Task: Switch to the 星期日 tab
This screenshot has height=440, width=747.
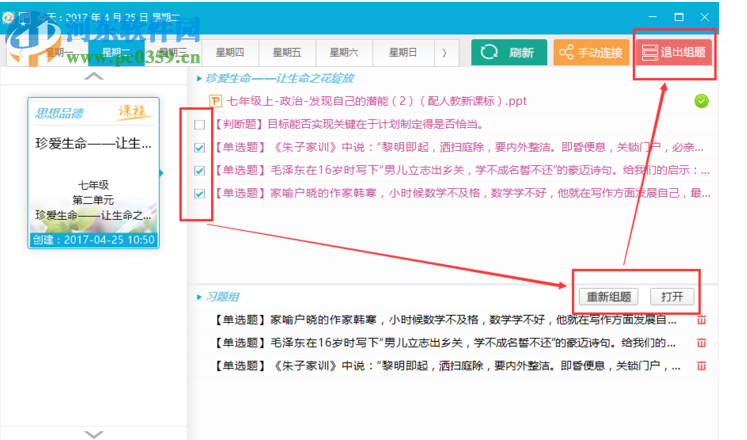Action: tap(403, 53)
